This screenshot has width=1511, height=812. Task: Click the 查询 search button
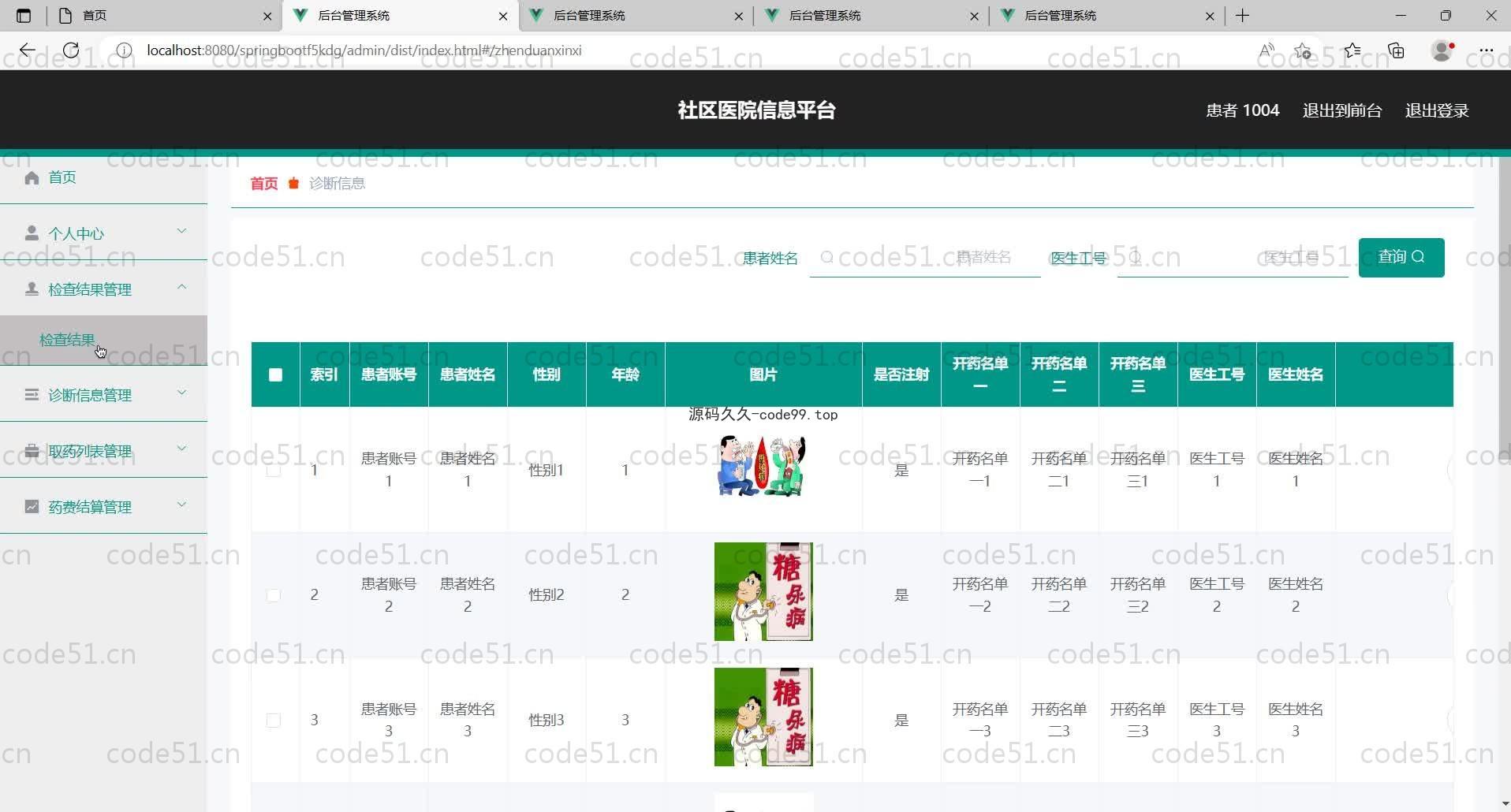point(1401,257)
